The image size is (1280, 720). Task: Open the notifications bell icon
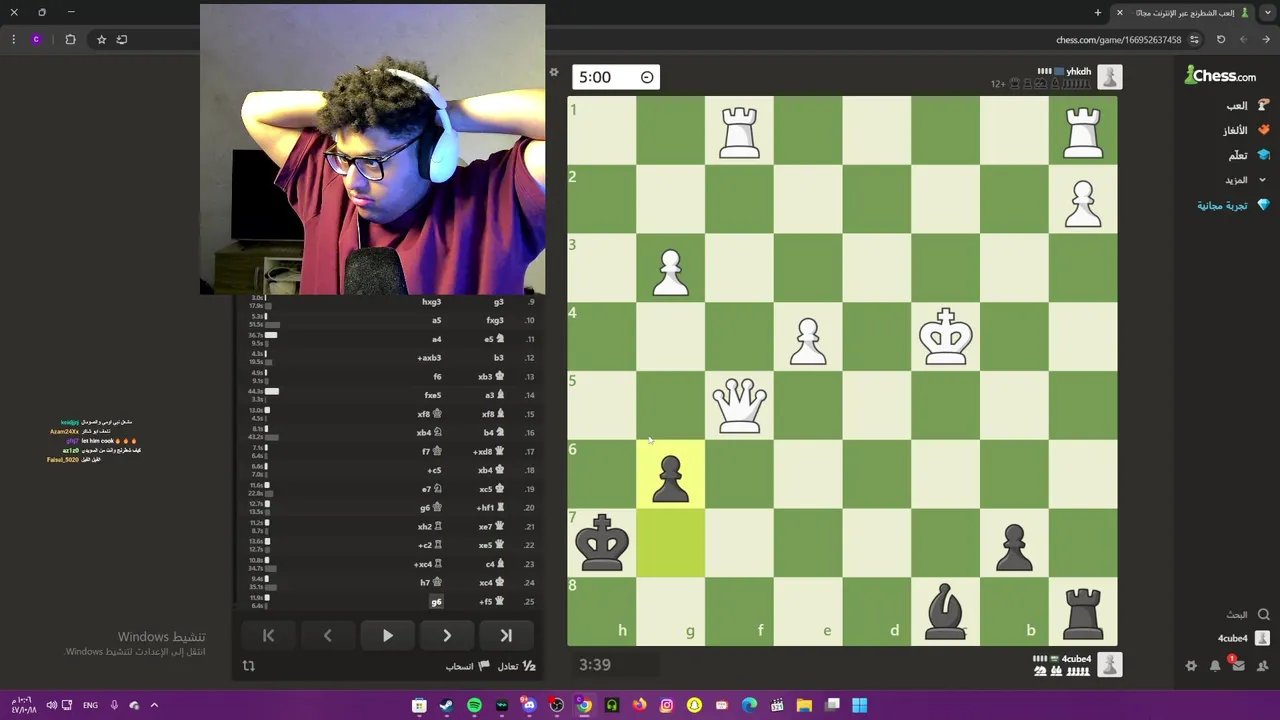[x=1215, y=665]
